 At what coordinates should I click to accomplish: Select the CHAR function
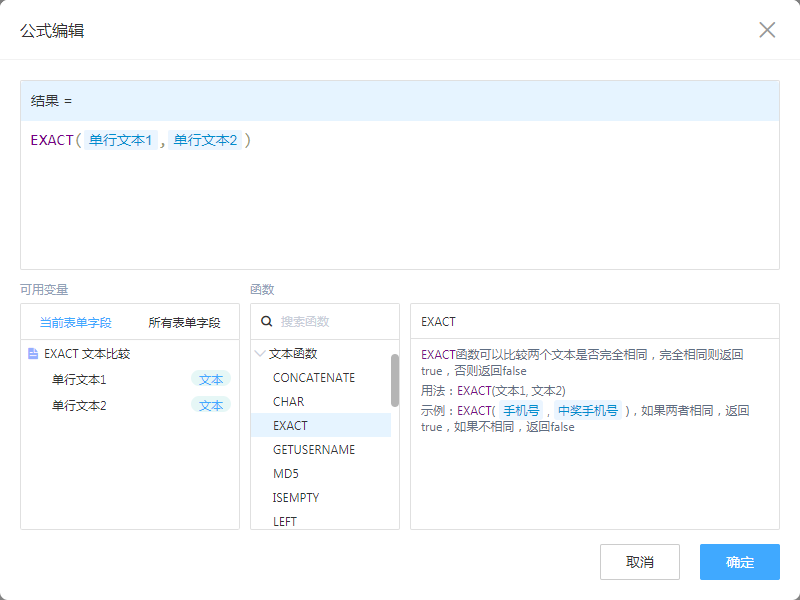tap(289, 402)
